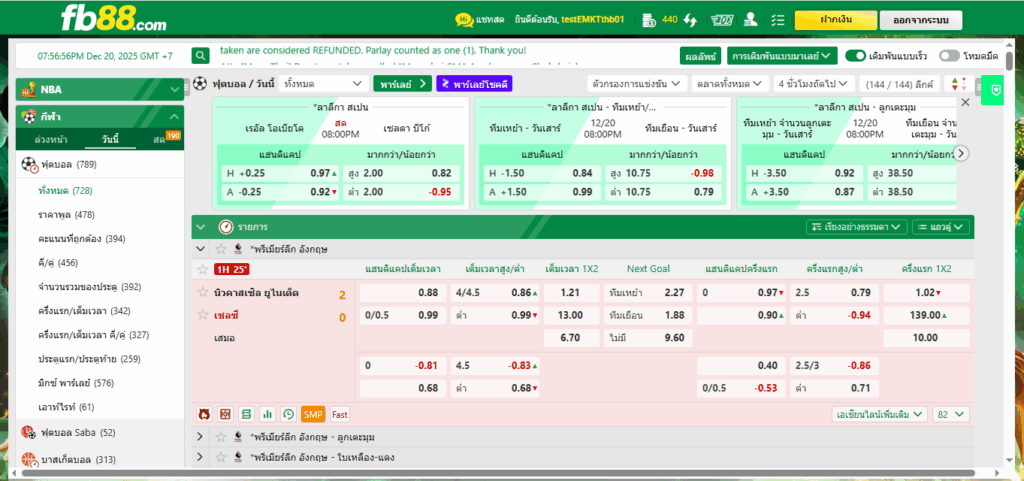Image resolution: width=1024 pixels, height=481 pixels.
Task: Expand พรีเมียร์ลีก อังกฤษ - ใบเหลือง-แดง section
Action: (x=200, y=458)
